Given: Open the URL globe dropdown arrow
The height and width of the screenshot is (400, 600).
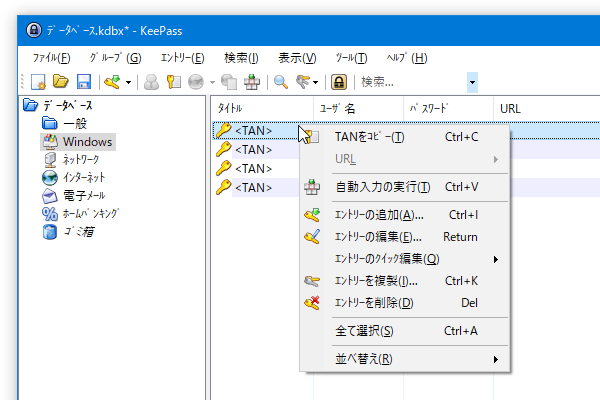Looking at the screenshot, I should 212,82.
